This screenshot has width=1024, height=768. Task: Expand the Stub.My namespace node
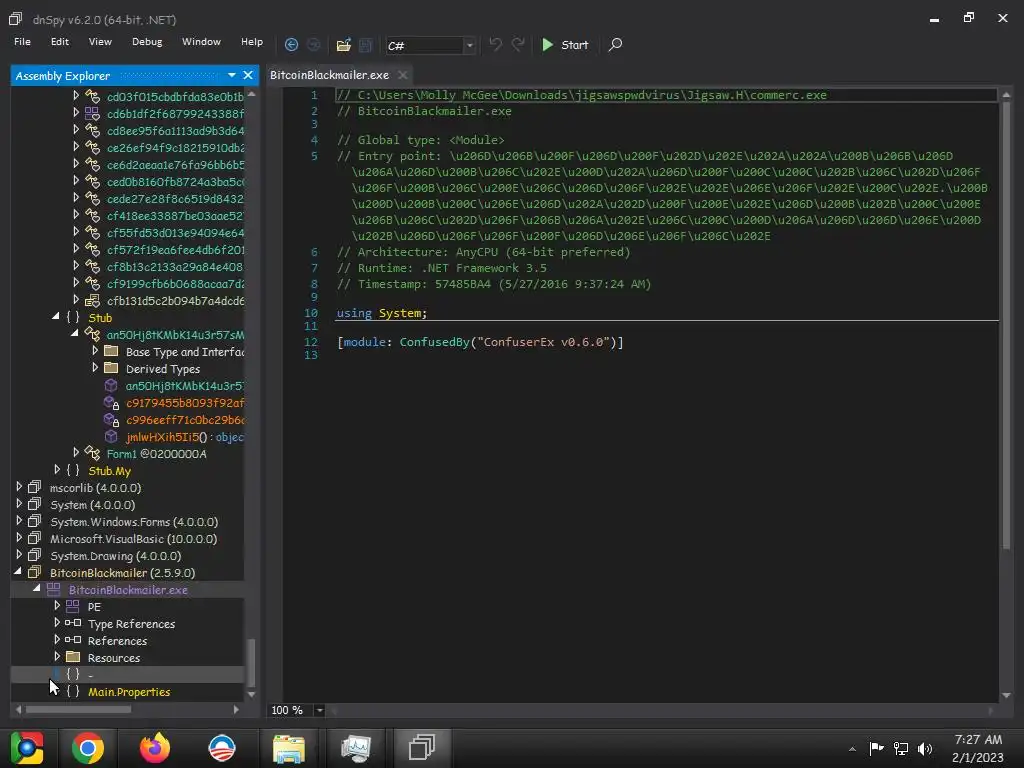(57, 470)
